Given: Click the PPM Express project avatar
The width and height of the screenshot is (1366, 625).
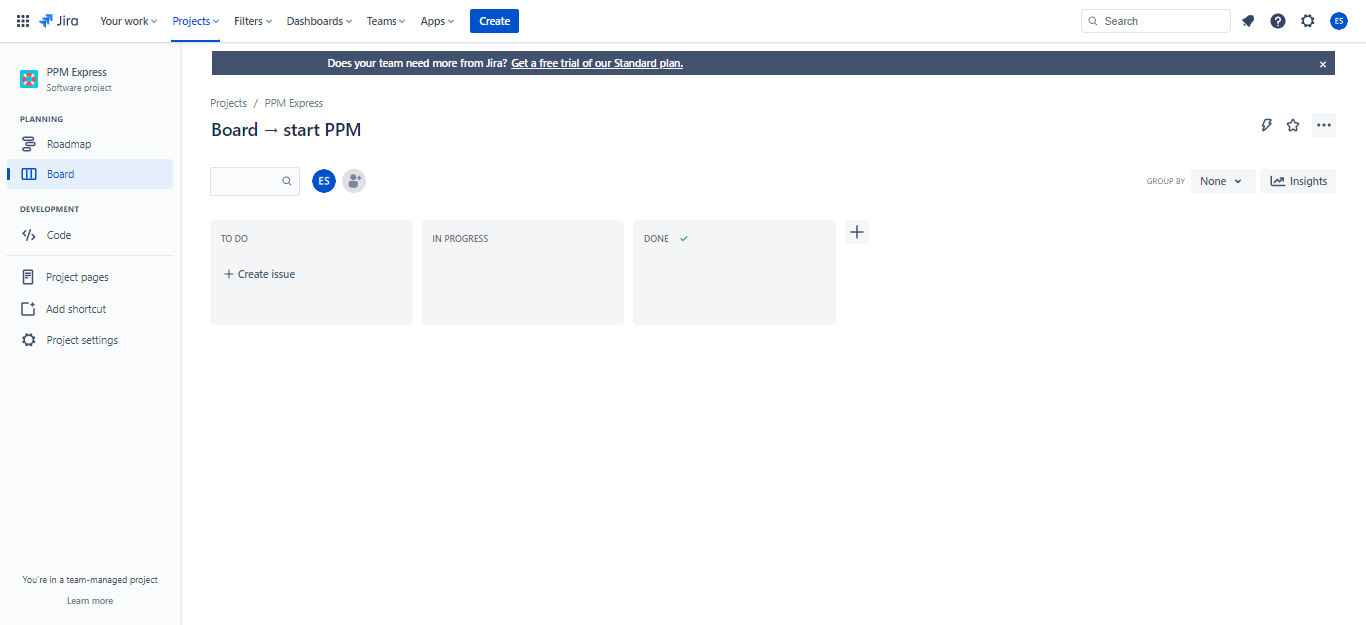Looking at the screenshot, I should [x=29, y=79].
